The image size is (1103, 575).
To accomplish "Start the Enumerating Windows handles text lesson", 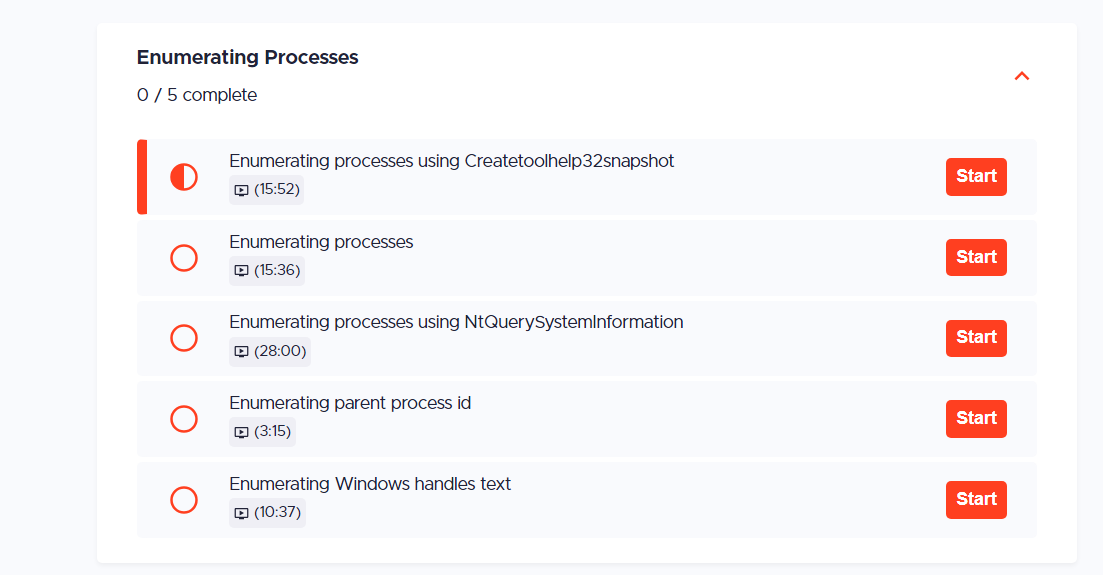I will 976,500.
